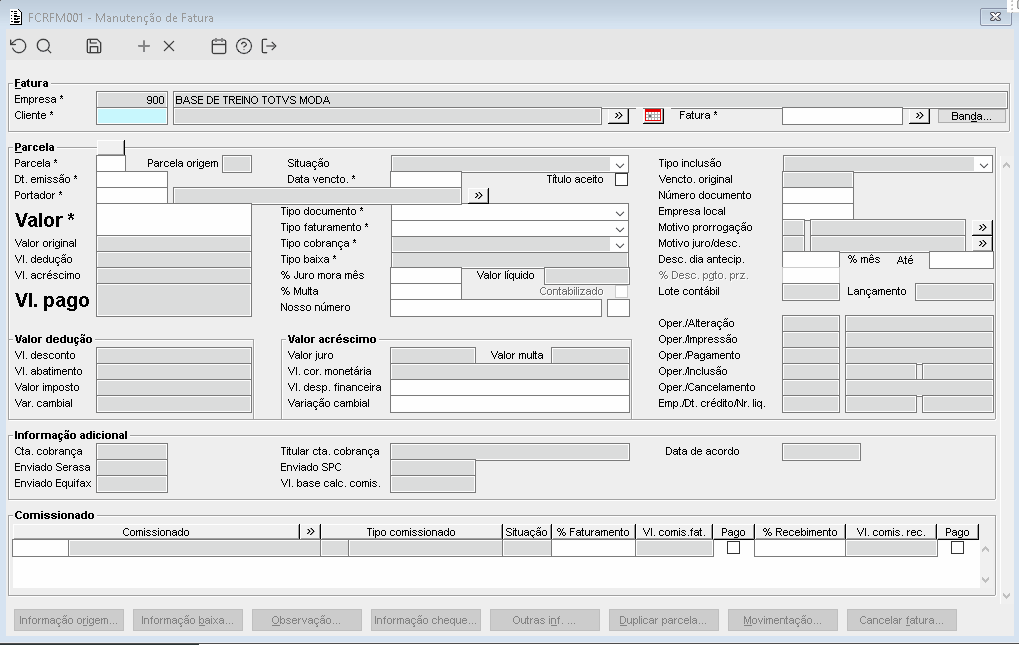Open help via the question mark icon

(x=244, y=46)
